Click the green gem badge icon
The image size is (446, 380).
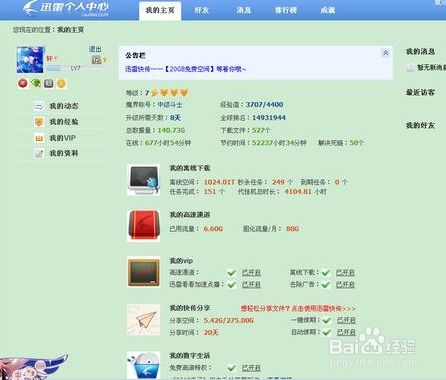tap(36, 83)
